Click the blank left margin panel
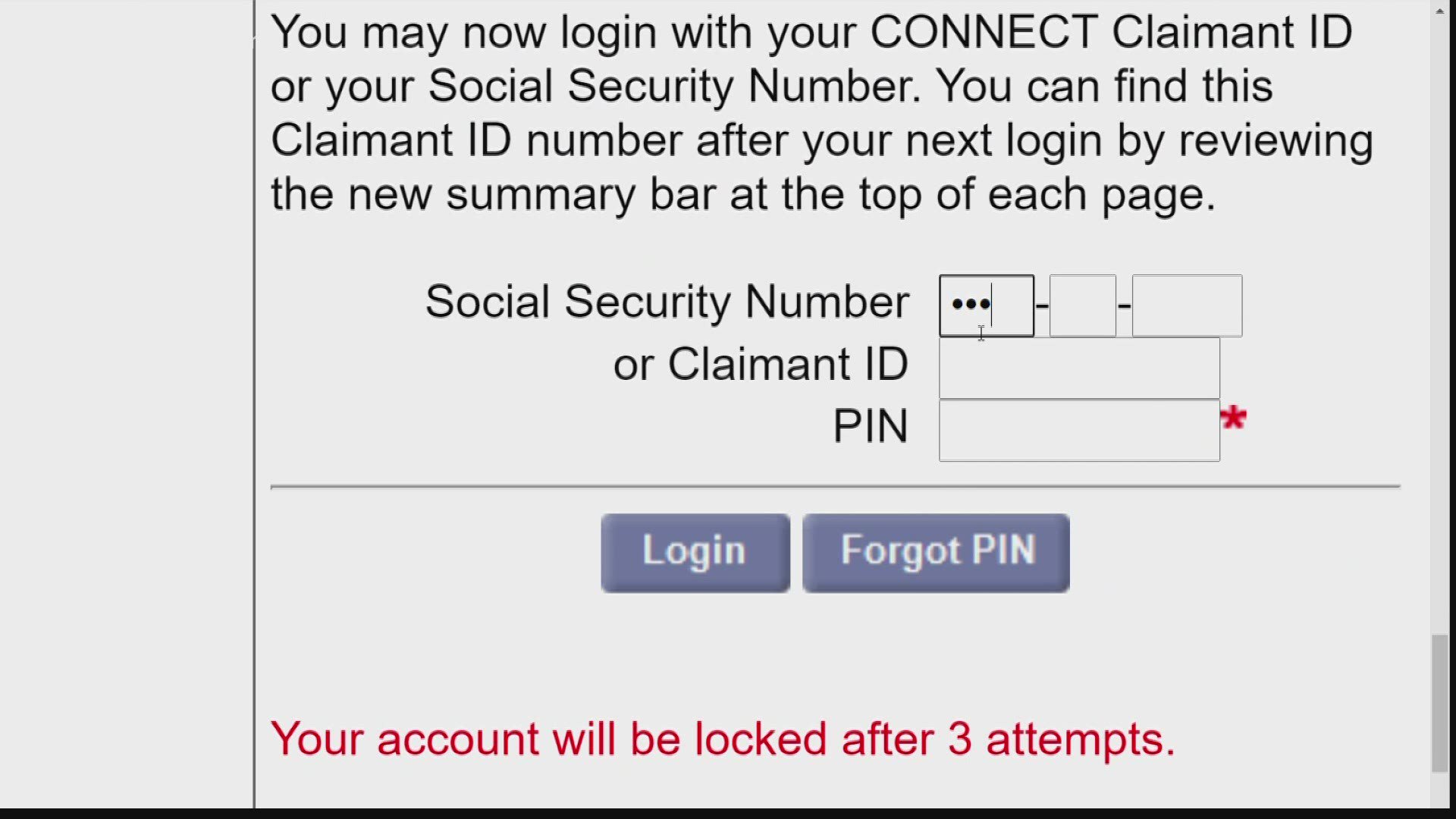The height and width of the screenshot is (819, 1456). click(125, 409)
